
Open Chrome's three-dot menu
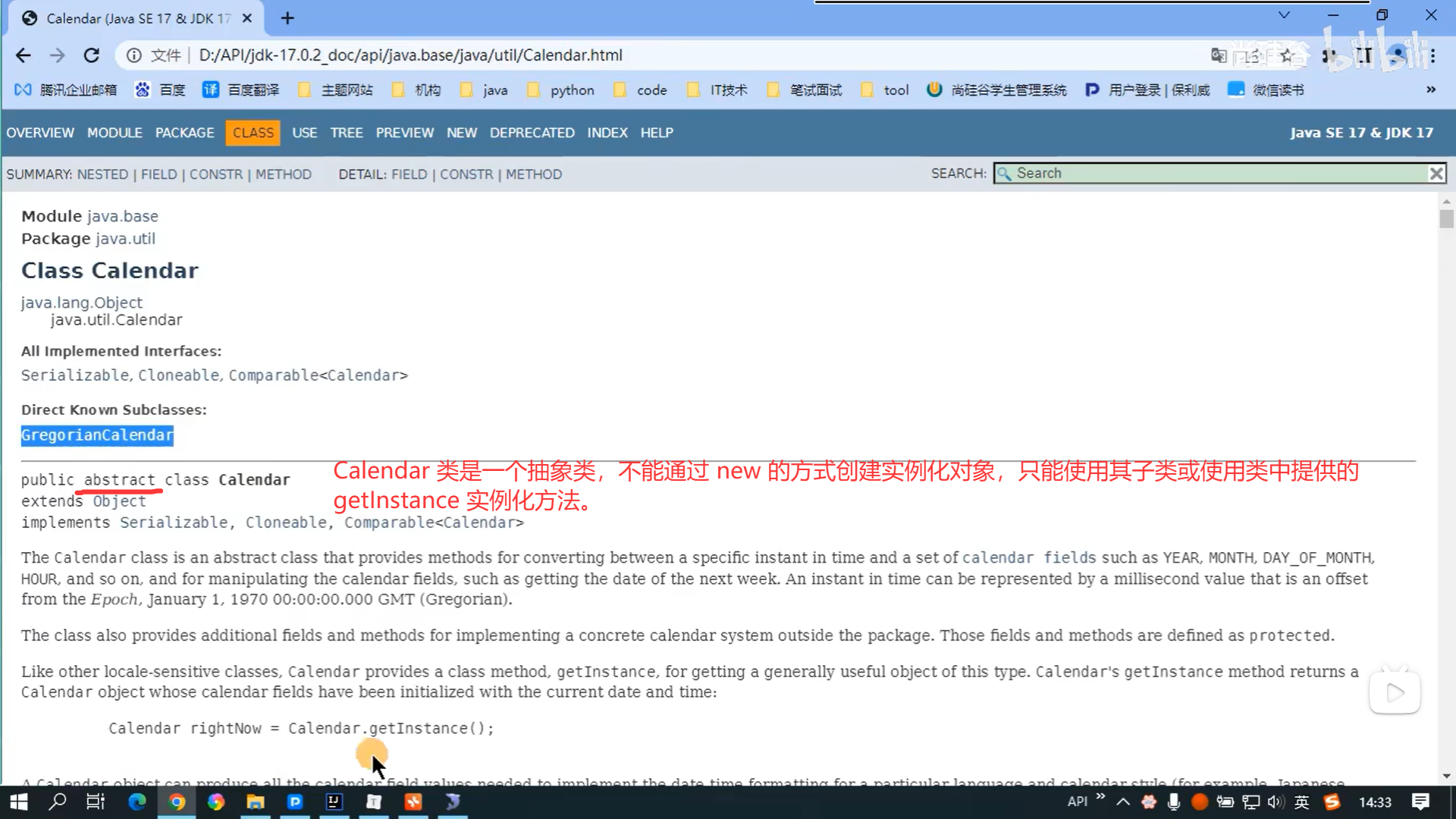pos(1432,55)
